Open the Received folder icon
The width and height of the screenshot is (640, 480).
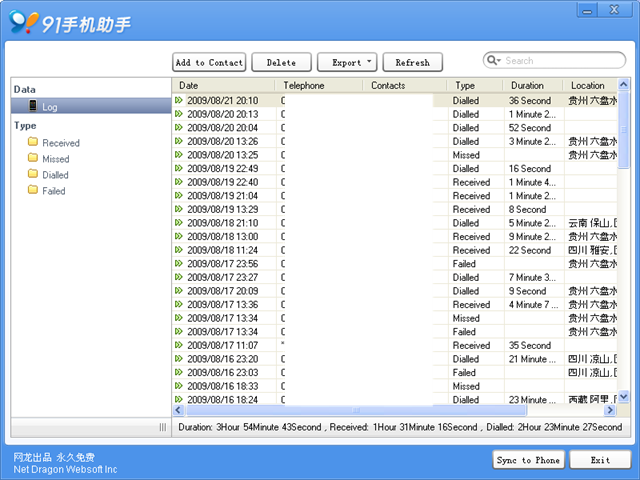[x=33, y=142]
